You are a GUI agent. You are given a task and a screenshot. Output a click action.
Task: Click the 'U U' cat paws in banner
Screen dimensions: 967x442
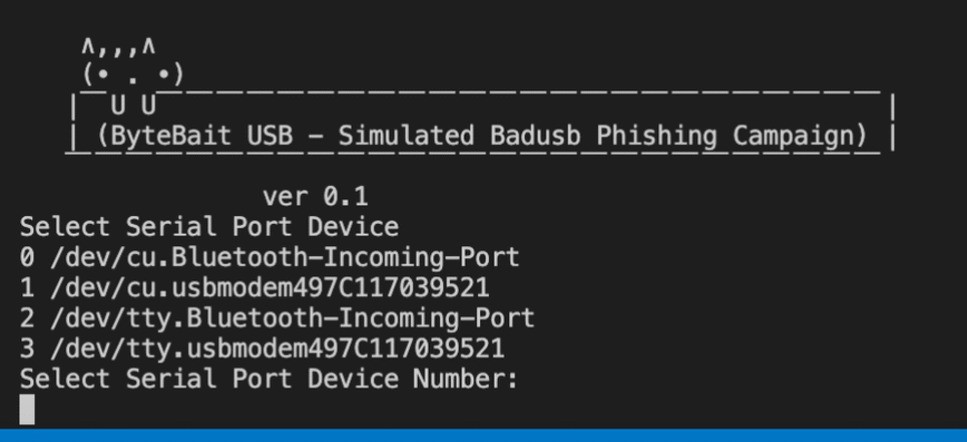coord(133,106)
